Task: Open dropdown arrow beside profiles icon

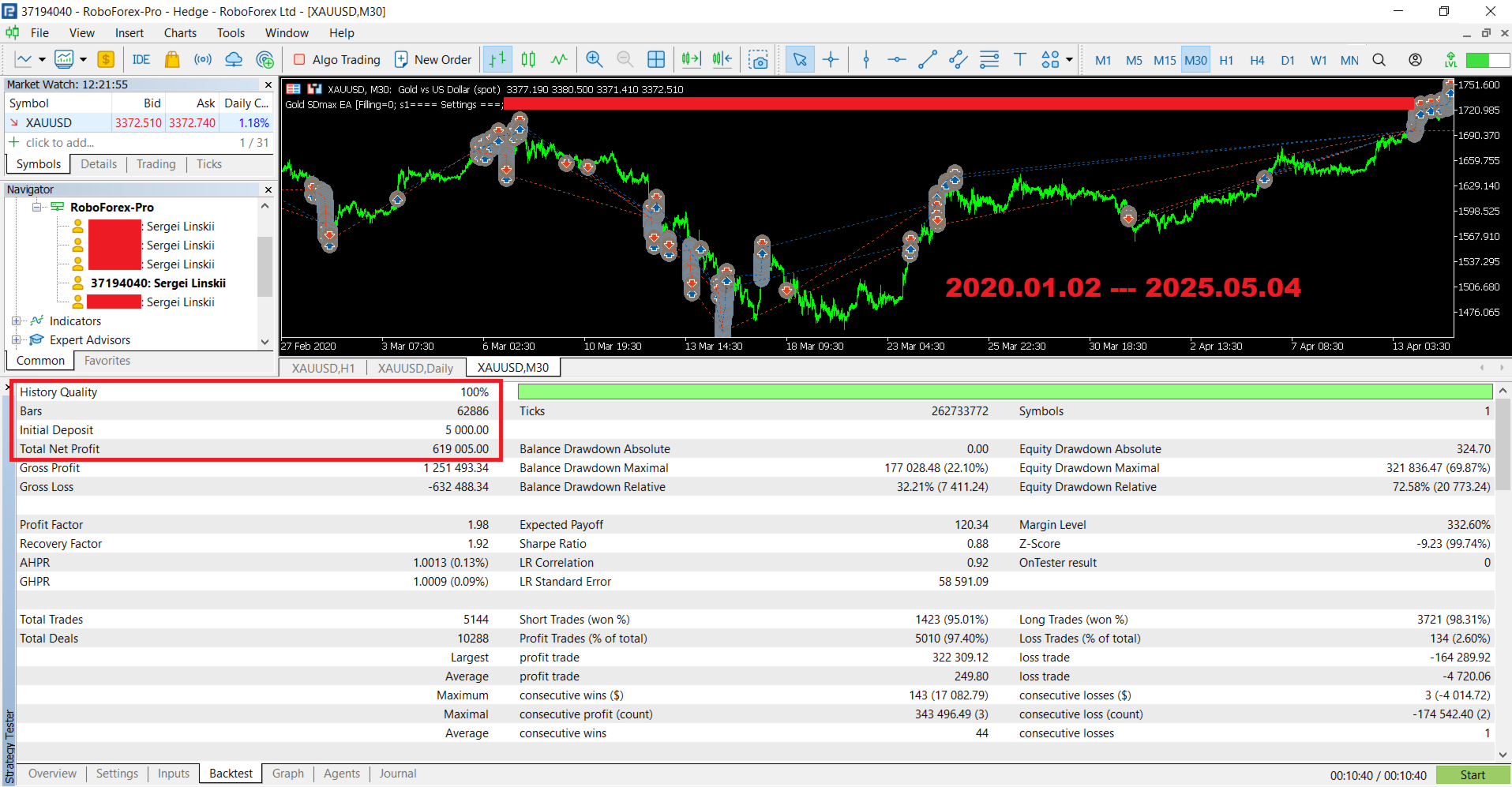Action: tap(83, 59)
